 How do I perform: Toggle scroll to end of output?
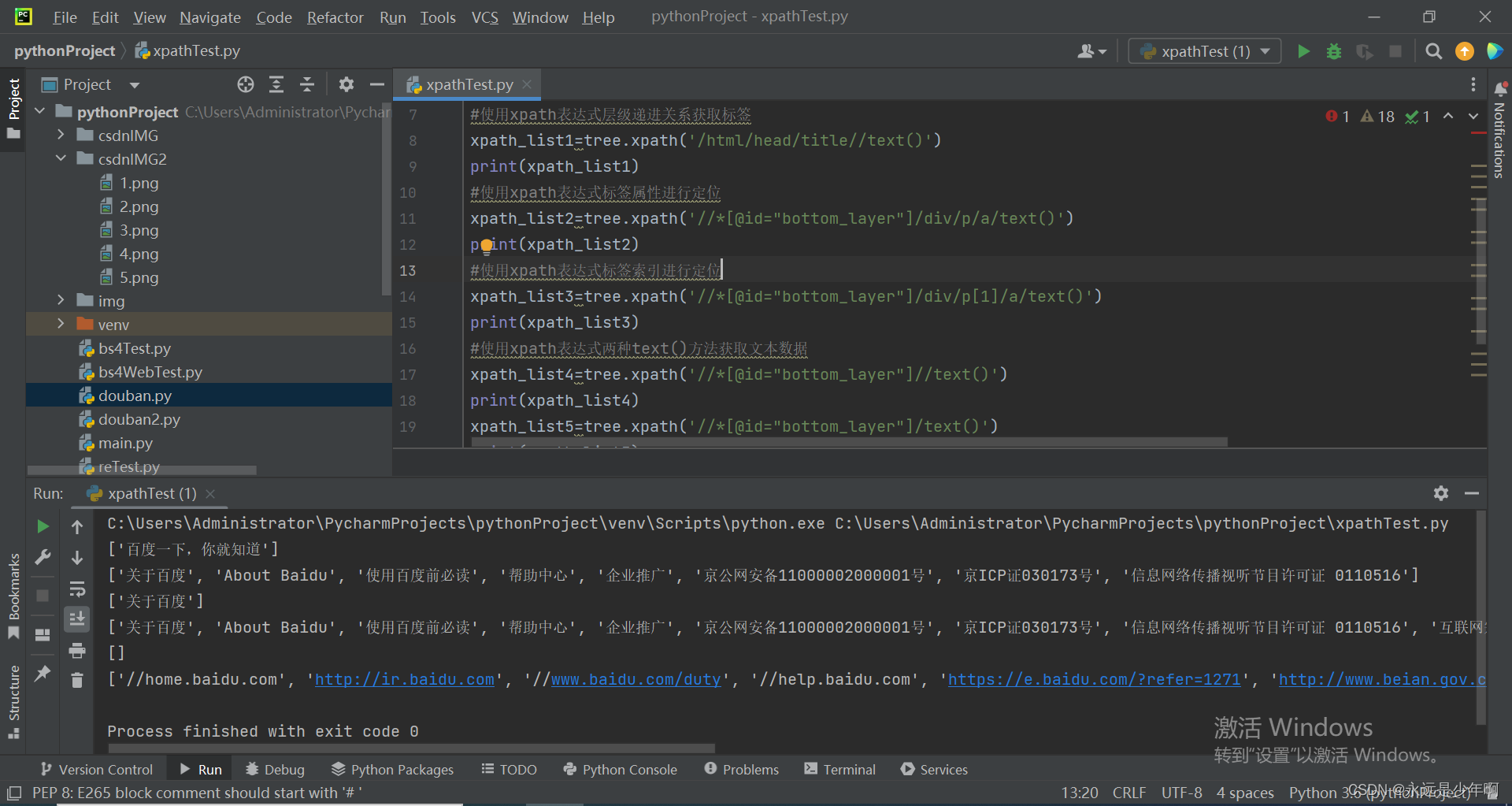point(77,619)
